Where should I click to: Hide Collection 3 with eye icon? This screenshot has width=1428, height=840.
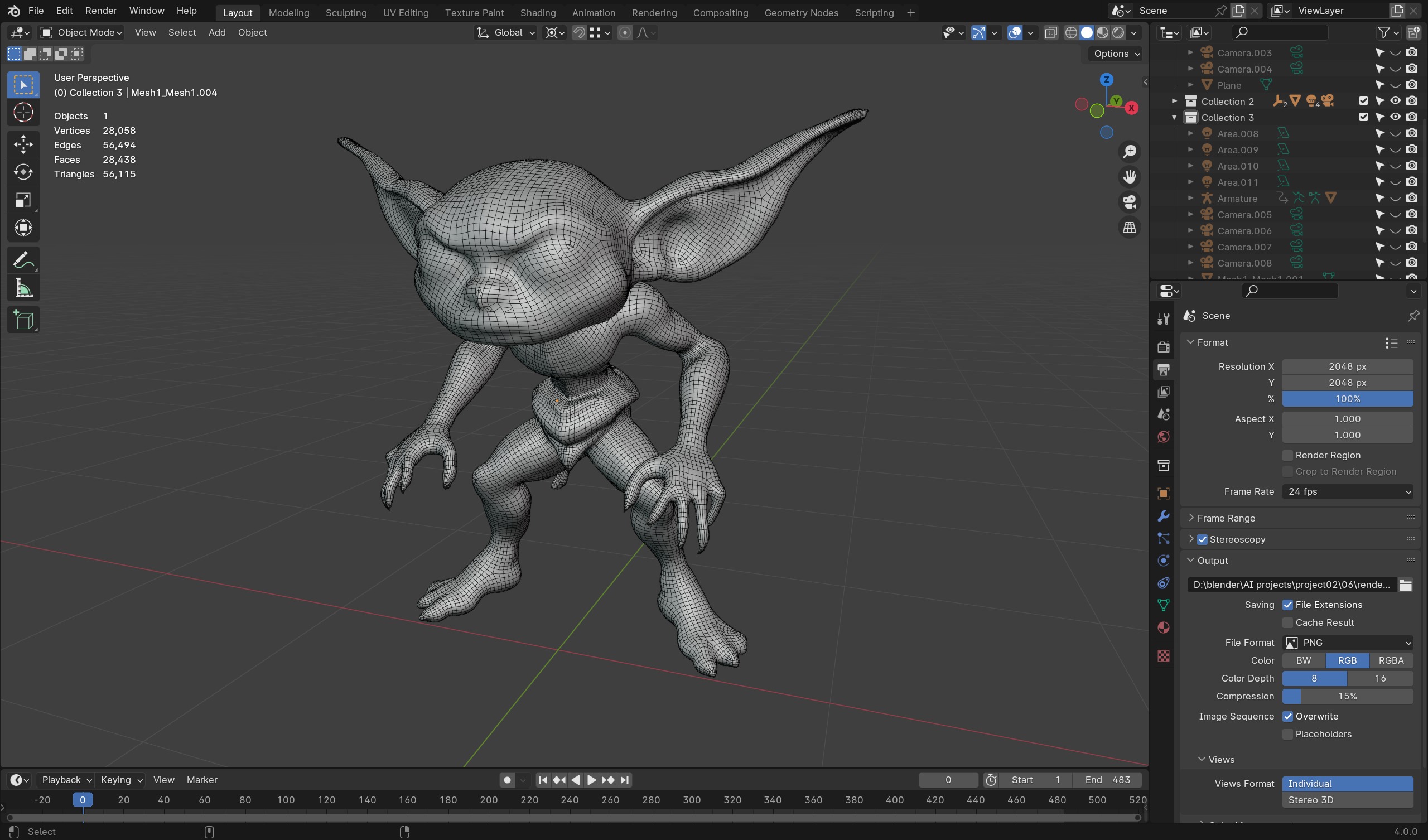1395,117
